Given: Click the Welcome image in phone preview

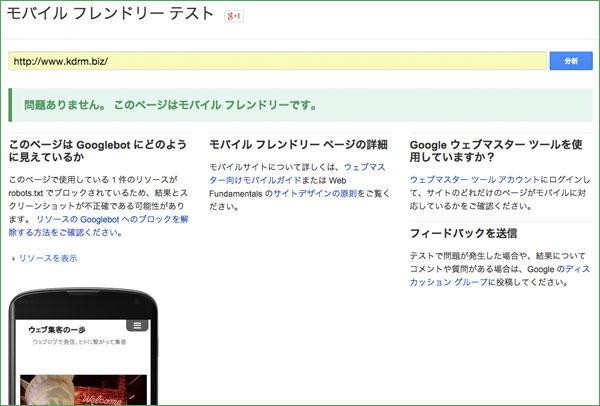Looking at the screenshot, I should pyautogui.click(x=83, y=390).
